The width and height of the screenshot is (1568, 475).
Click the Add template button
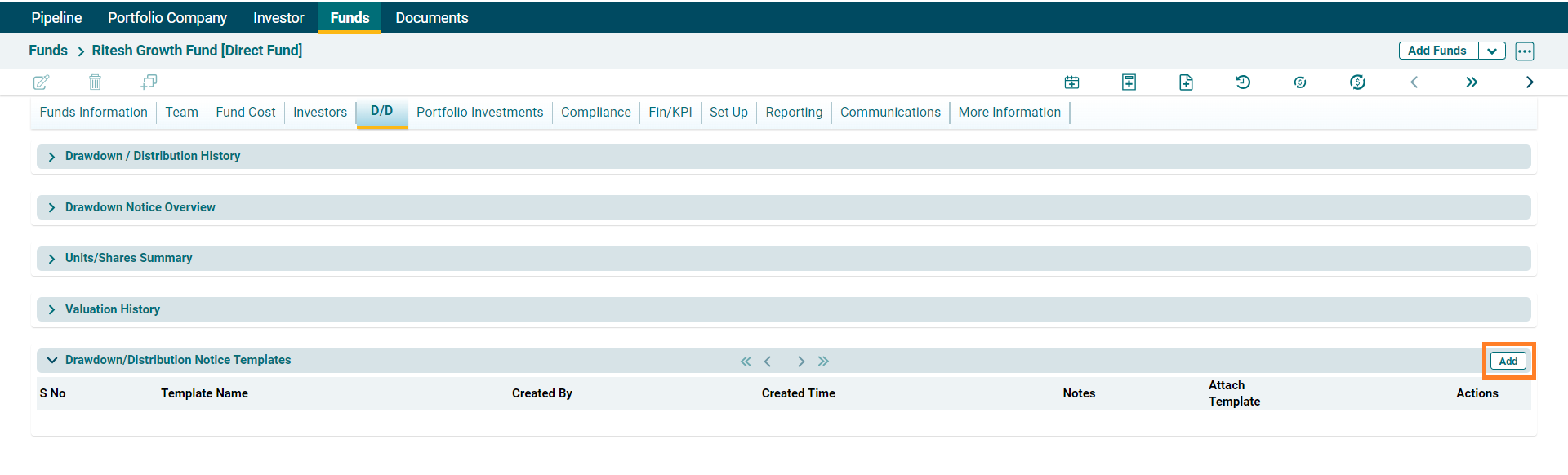pos(1508,362)
